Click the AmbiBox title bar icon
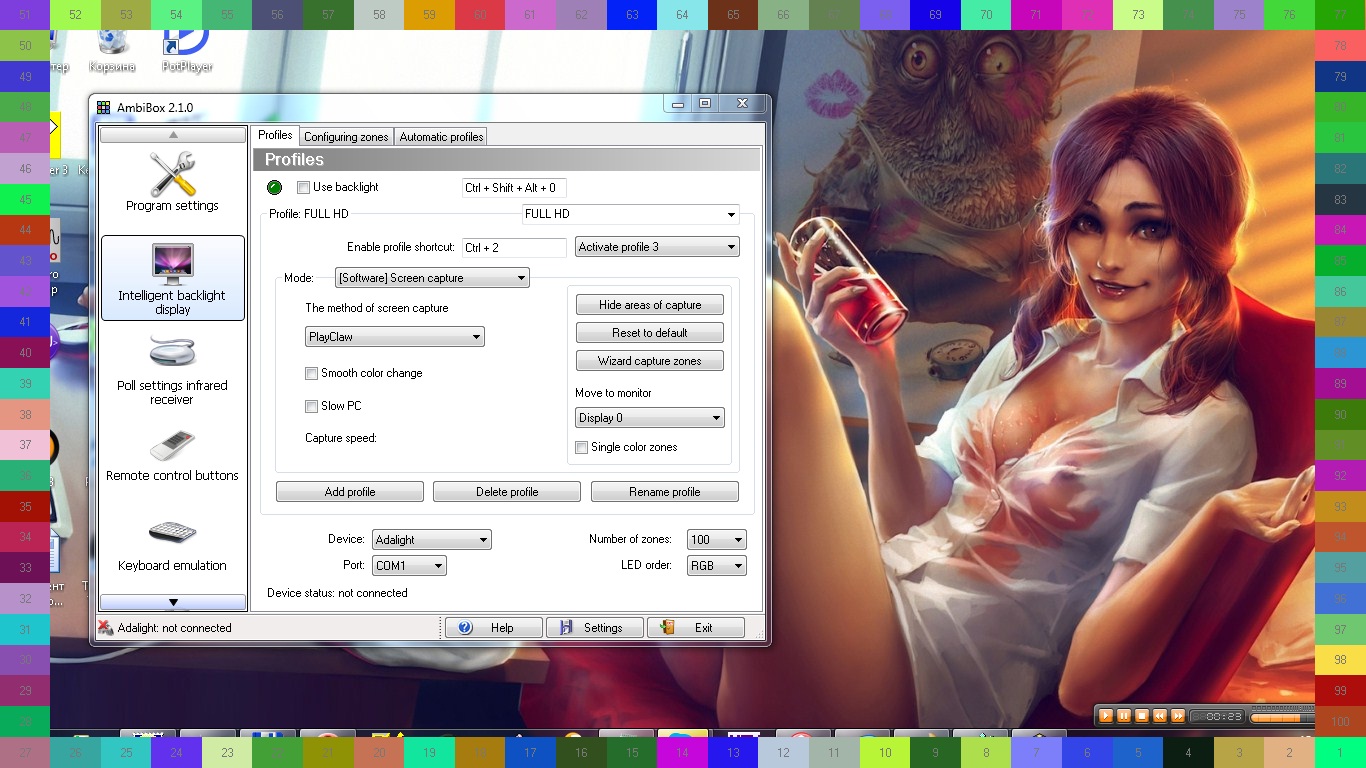The image size is (1366, 768). click(x=104, y=107)
